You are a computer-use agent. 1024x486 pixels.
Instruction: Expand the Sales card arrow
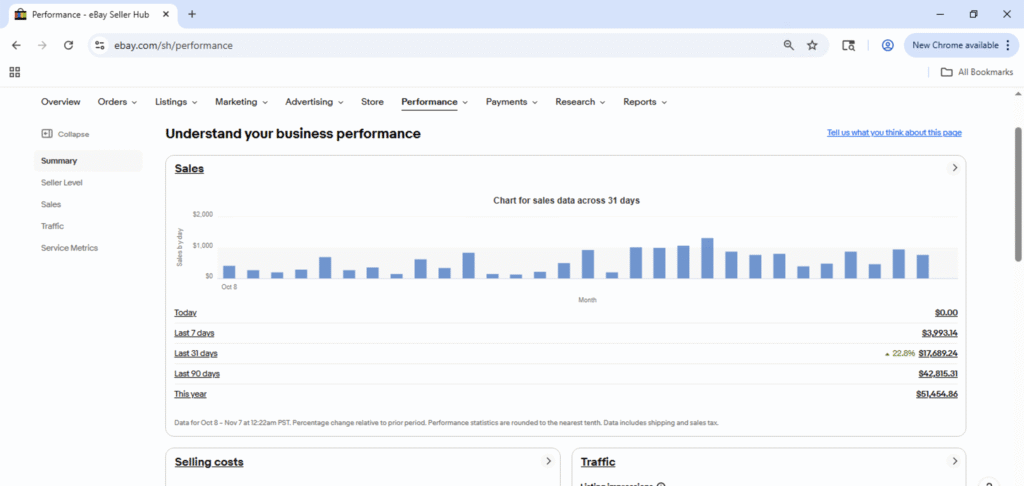pyautogui.click(x=954, y=168)
